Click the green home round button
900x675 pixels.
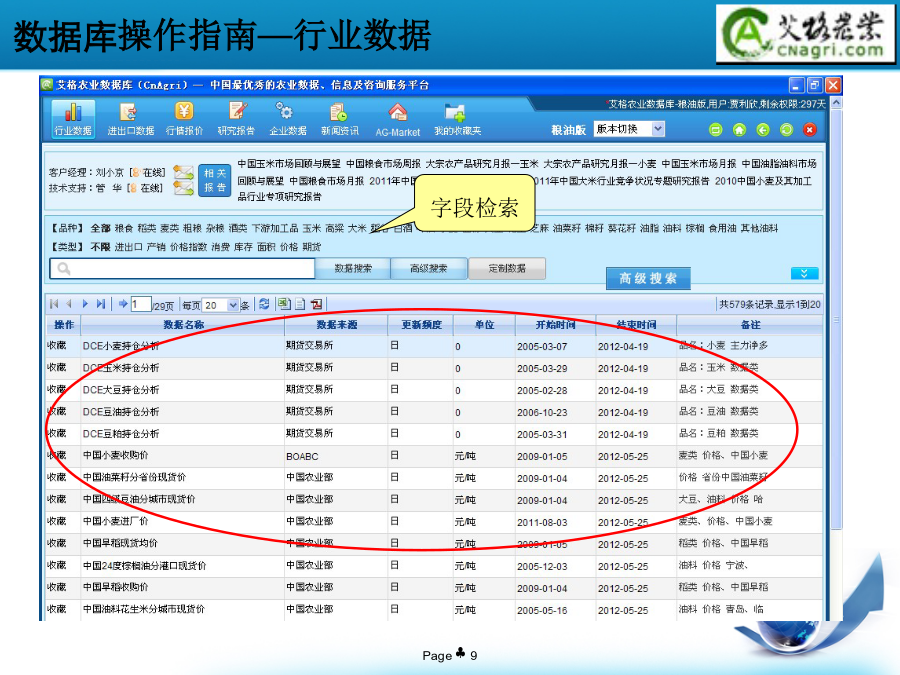pos(739,130)
